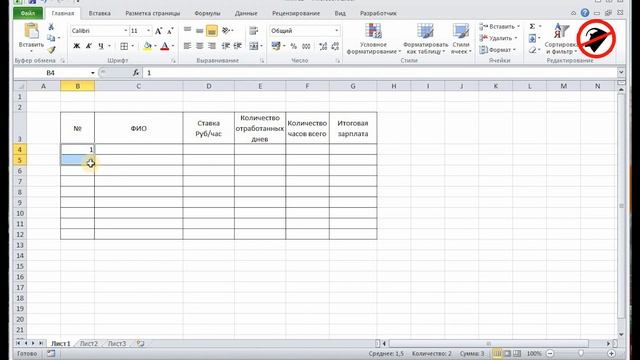
Task: Toggle Top Align vertical alignment
Action: pyautogui.click(x=187, y=31)
